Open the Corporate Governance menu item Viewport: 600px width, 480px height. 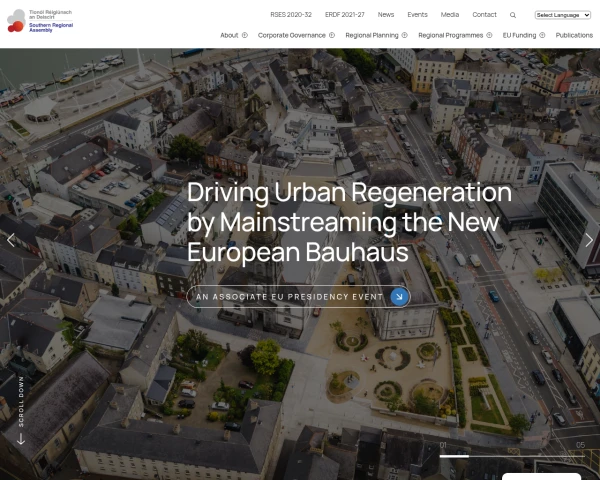click(292, 35)
